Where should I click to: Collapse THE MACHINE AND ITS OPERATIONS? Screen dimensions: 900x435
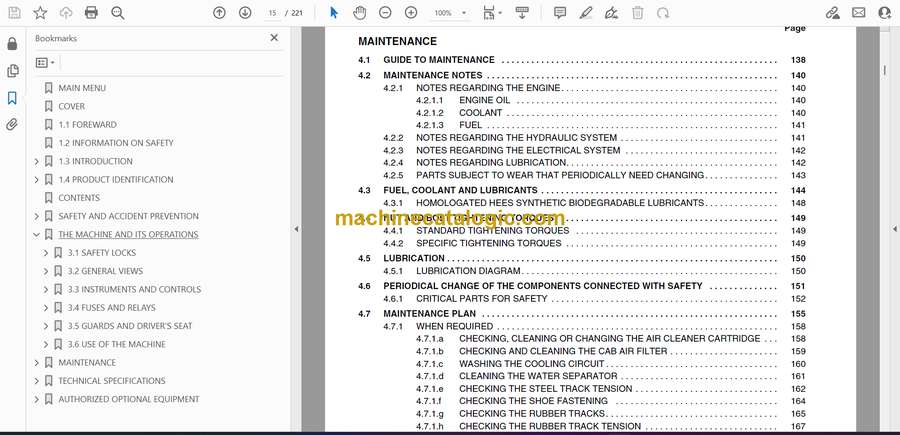coord(37,235)
